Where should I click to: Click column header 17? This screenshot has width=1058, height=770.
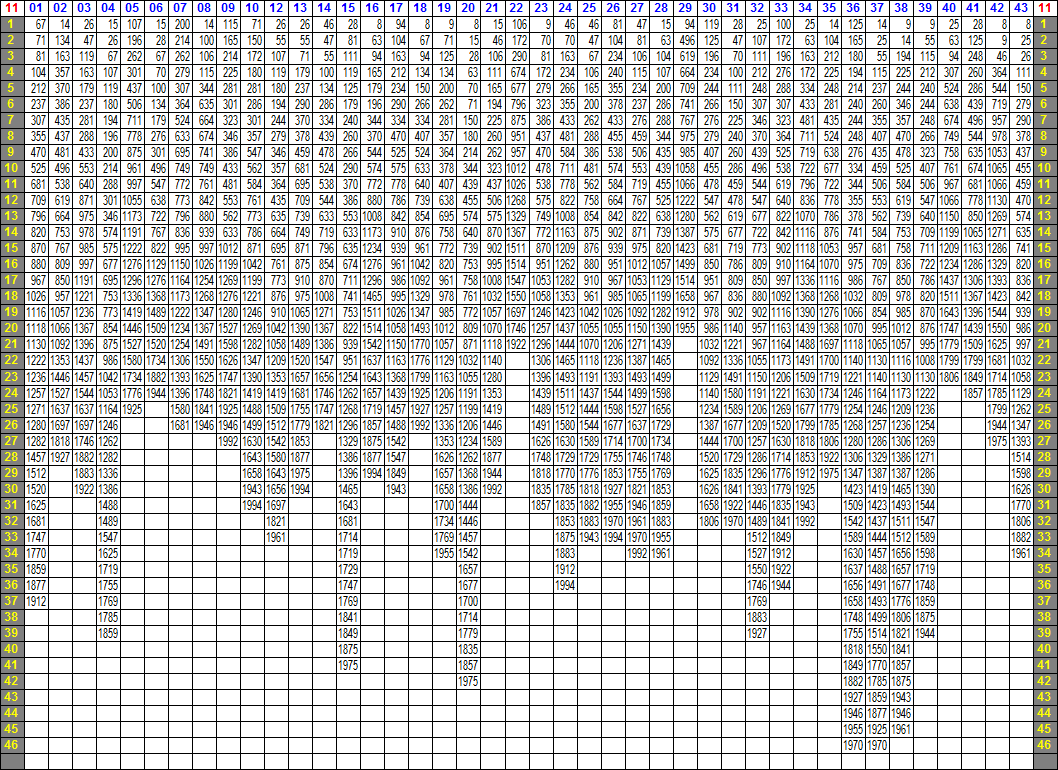[396, 7]
